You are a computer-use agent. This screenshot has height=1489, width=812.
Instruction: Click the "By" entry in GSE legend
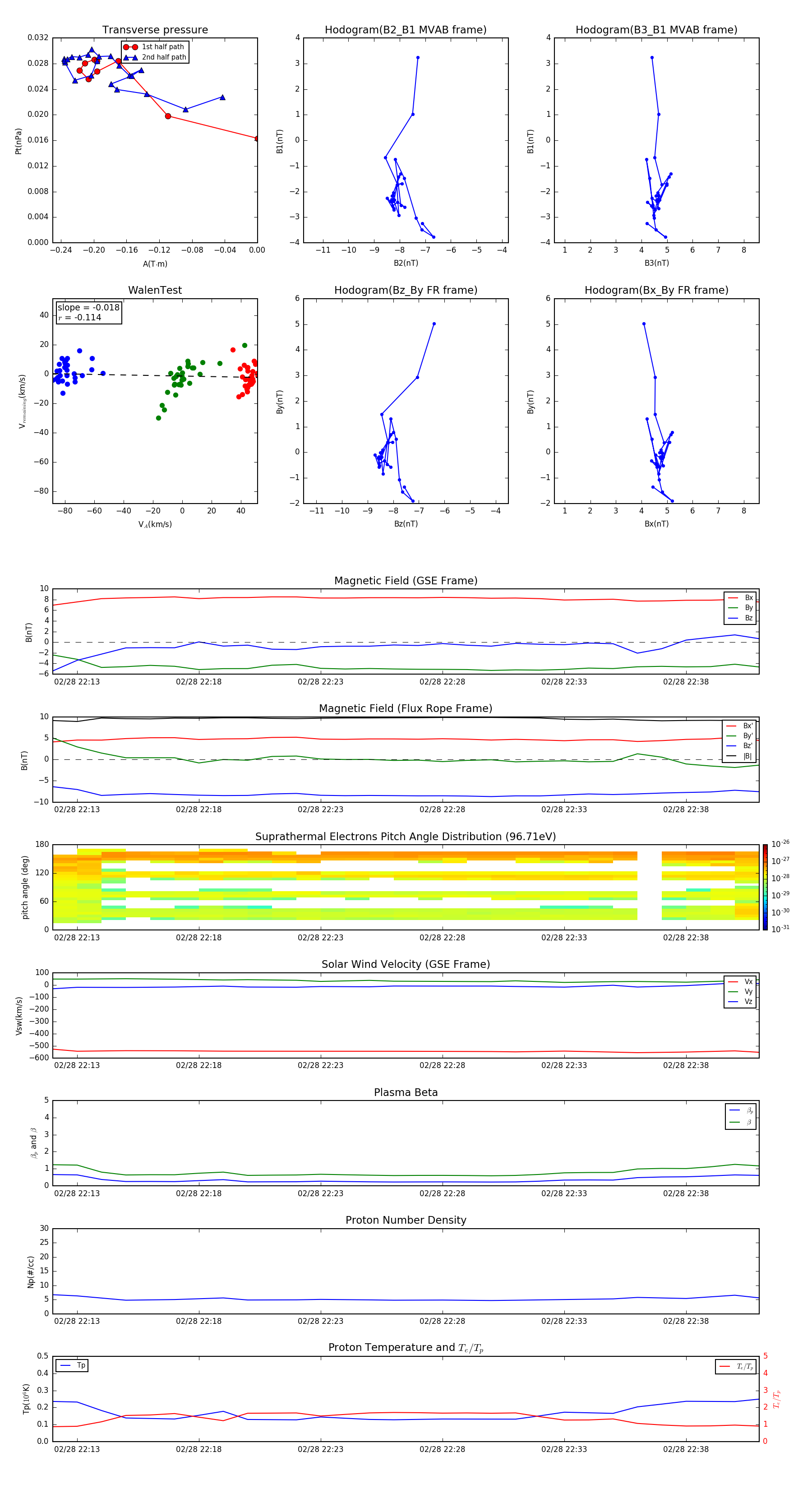740,607
